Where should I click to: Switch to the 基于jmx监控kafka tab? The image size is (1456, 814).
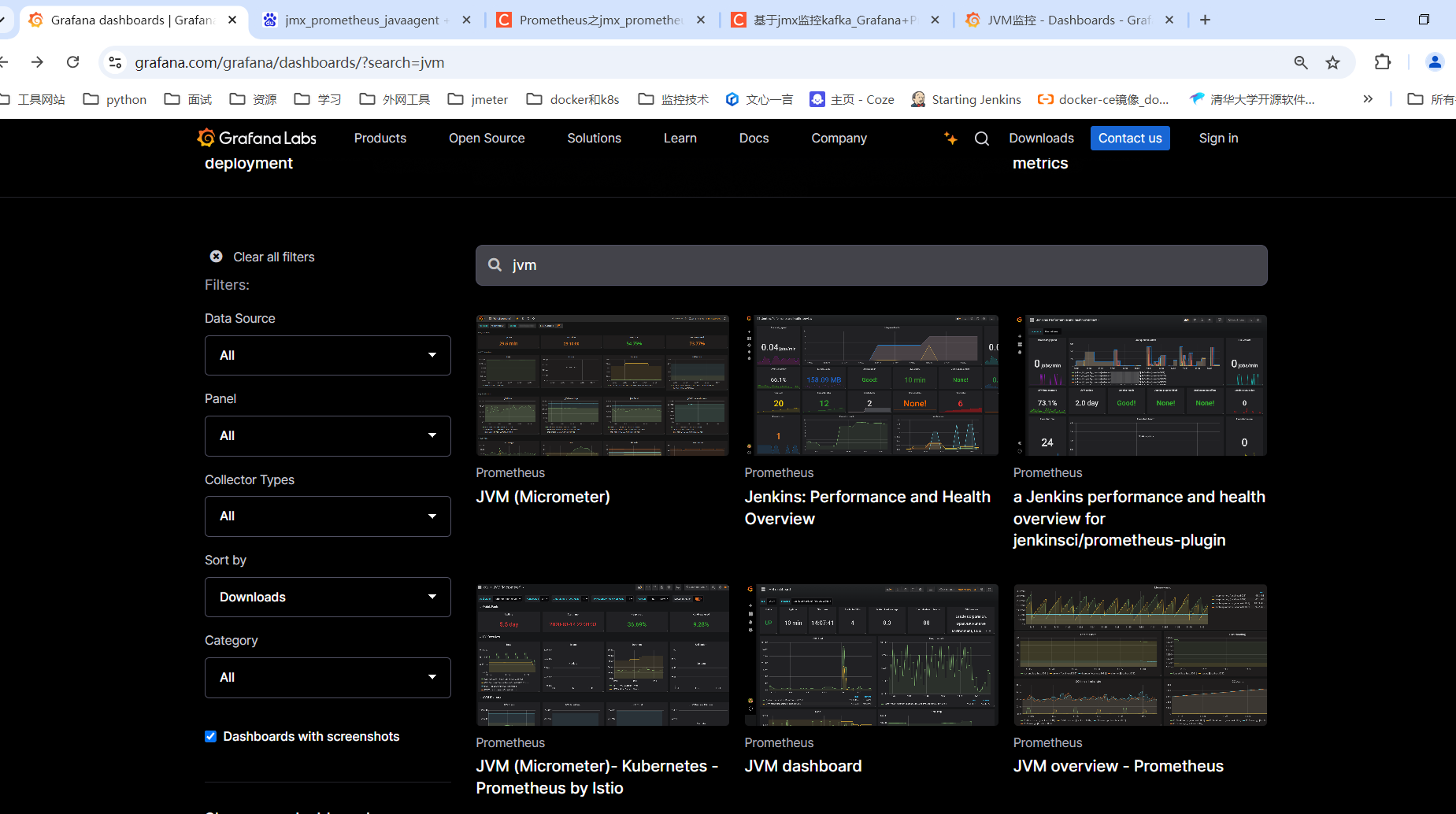[x=835, y=20]
